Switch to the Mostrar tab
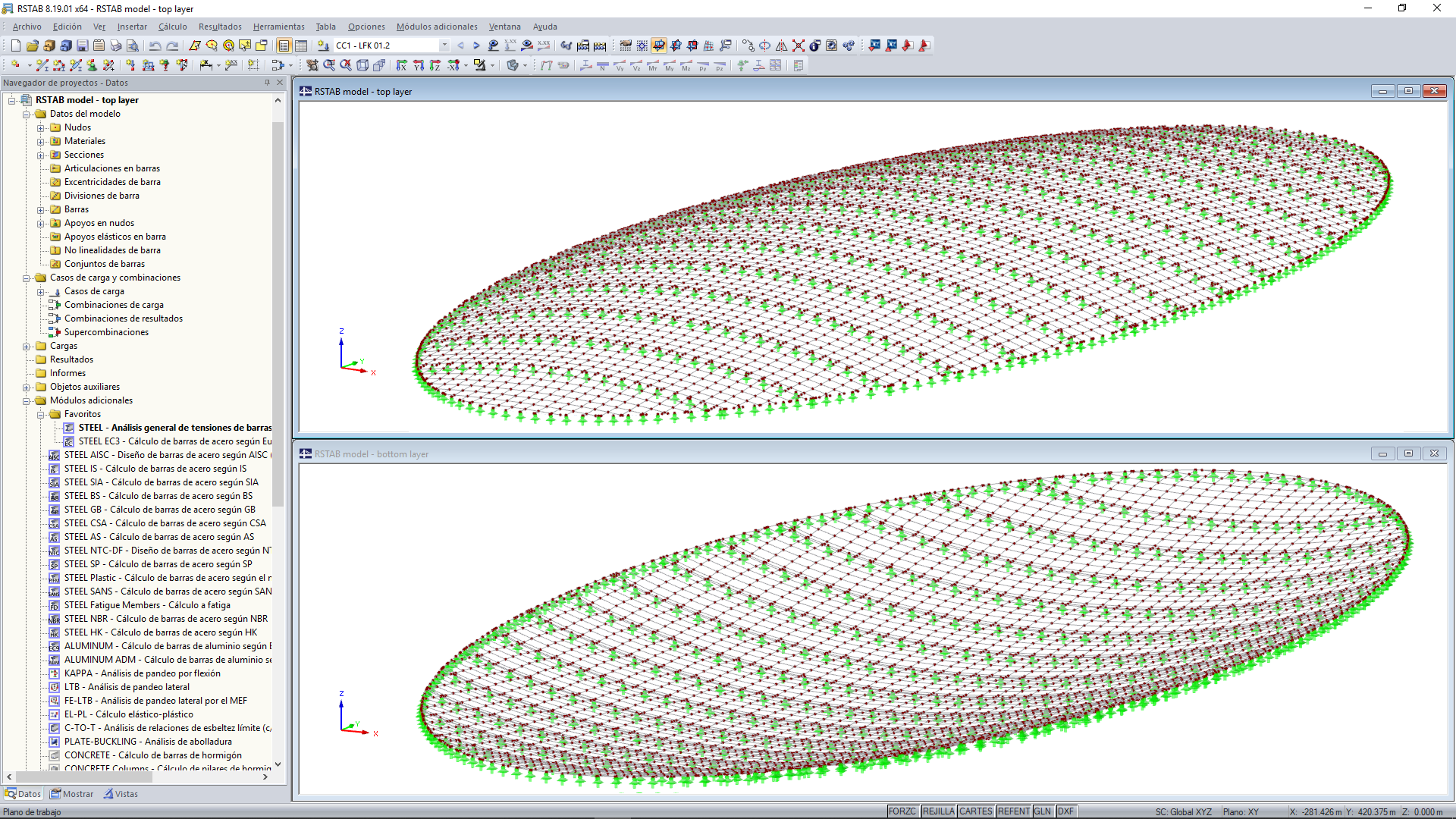This screenshot has width=1456, height=819. pos(71,794)
